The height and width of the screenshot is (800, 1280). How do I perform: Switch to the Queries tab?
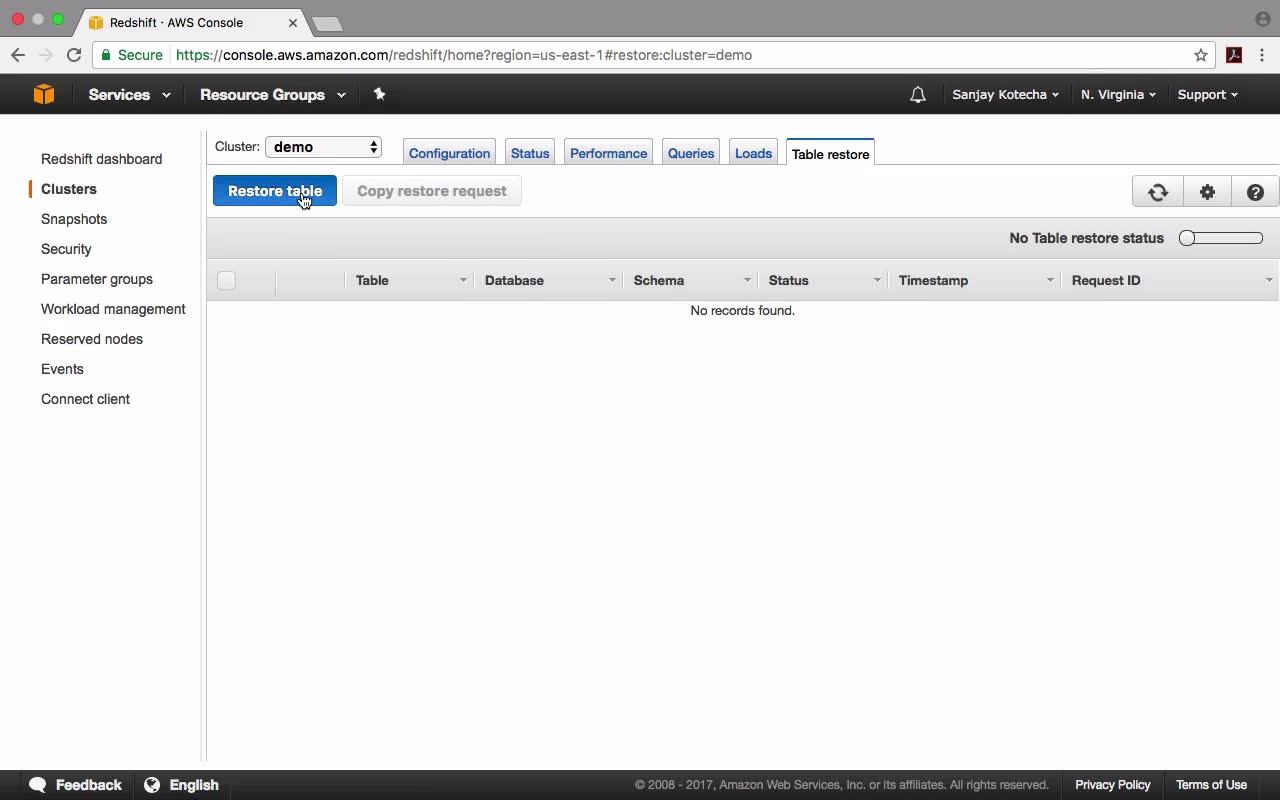691,153
